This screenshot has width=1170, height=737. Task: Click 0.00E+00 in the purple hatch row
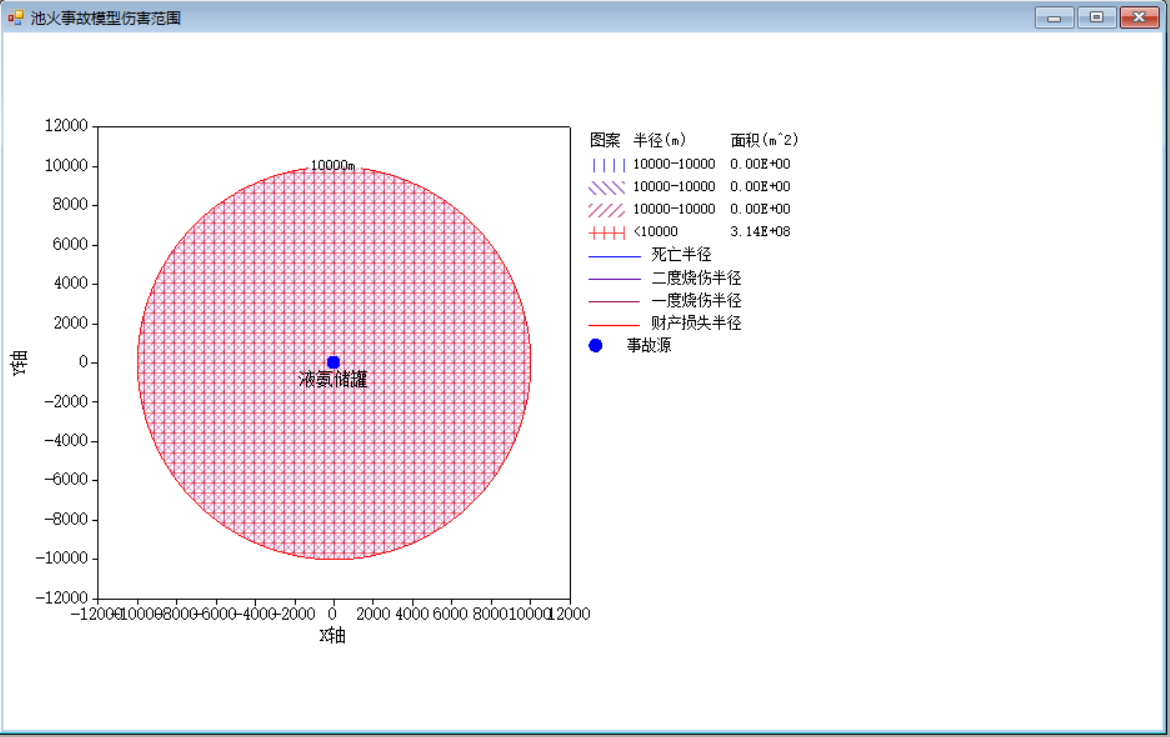(760, 186)
